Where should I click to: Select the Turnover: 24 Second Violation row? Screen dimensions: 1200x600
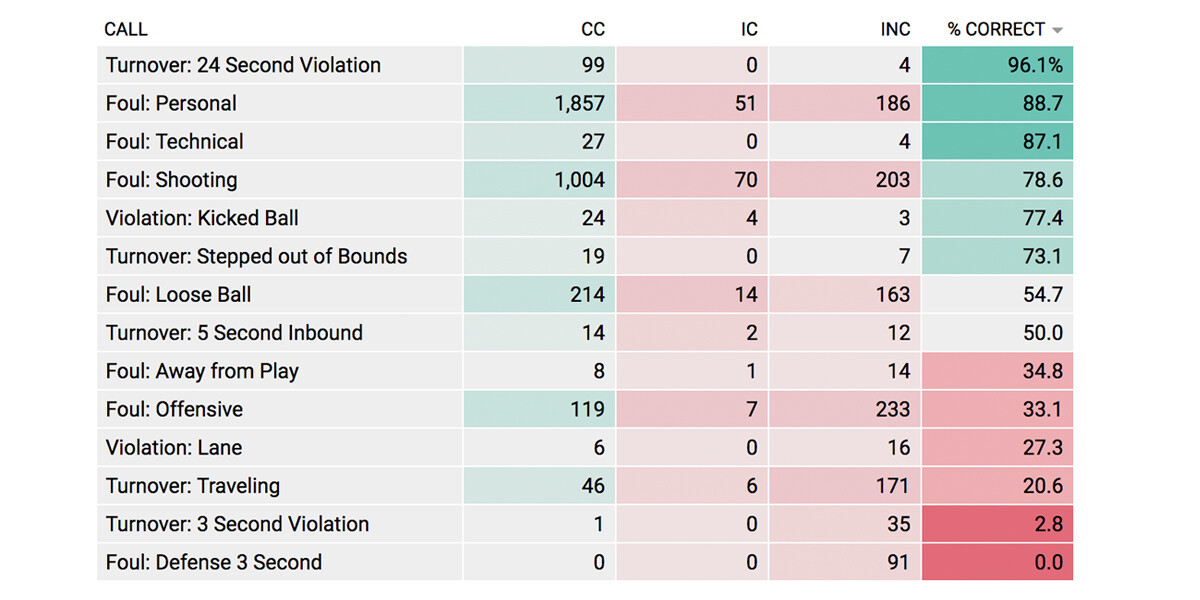243,66
